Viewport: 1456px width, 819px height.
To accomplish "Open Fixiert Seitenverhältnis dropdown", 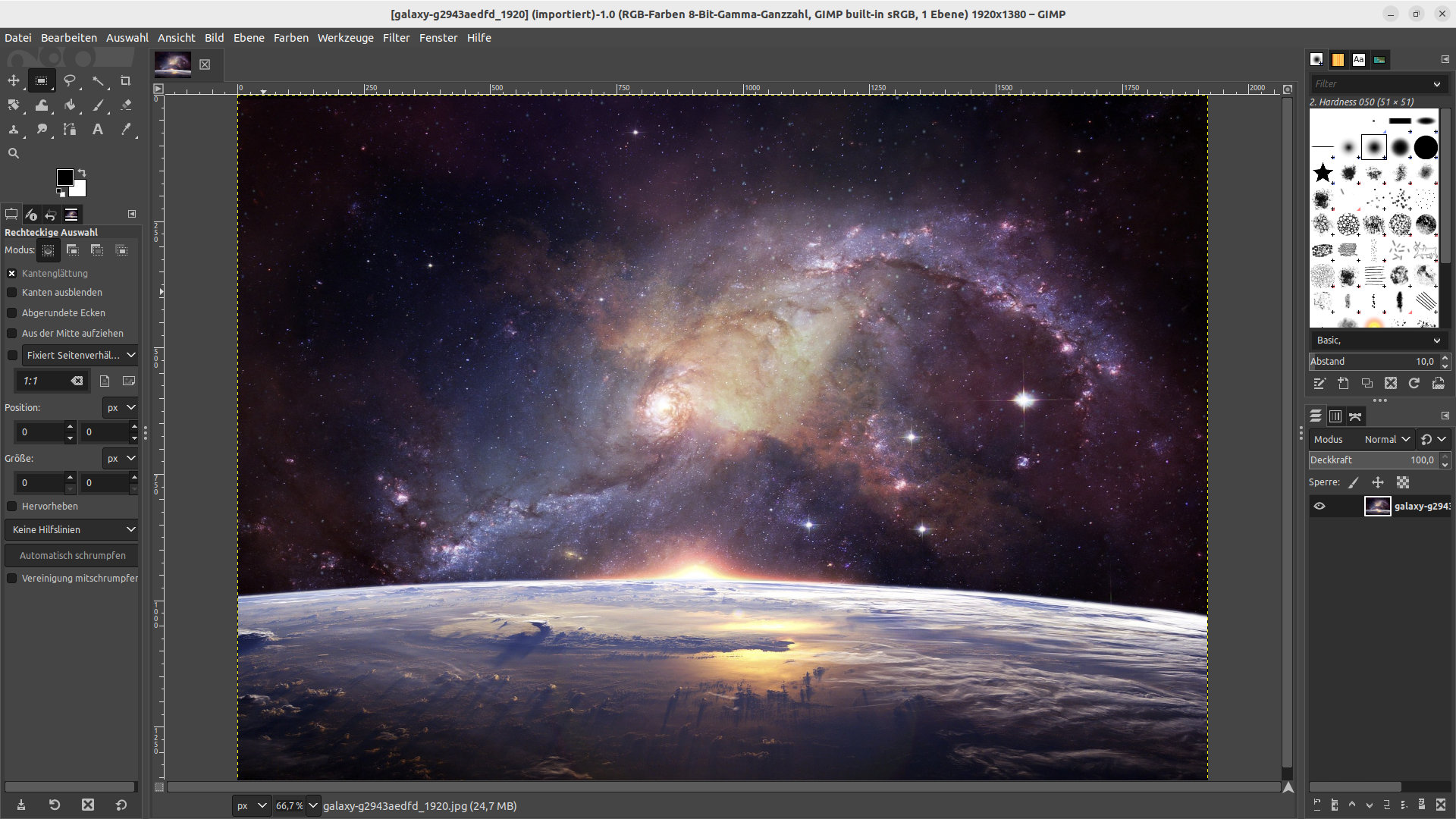I will [x=80, y=355].
